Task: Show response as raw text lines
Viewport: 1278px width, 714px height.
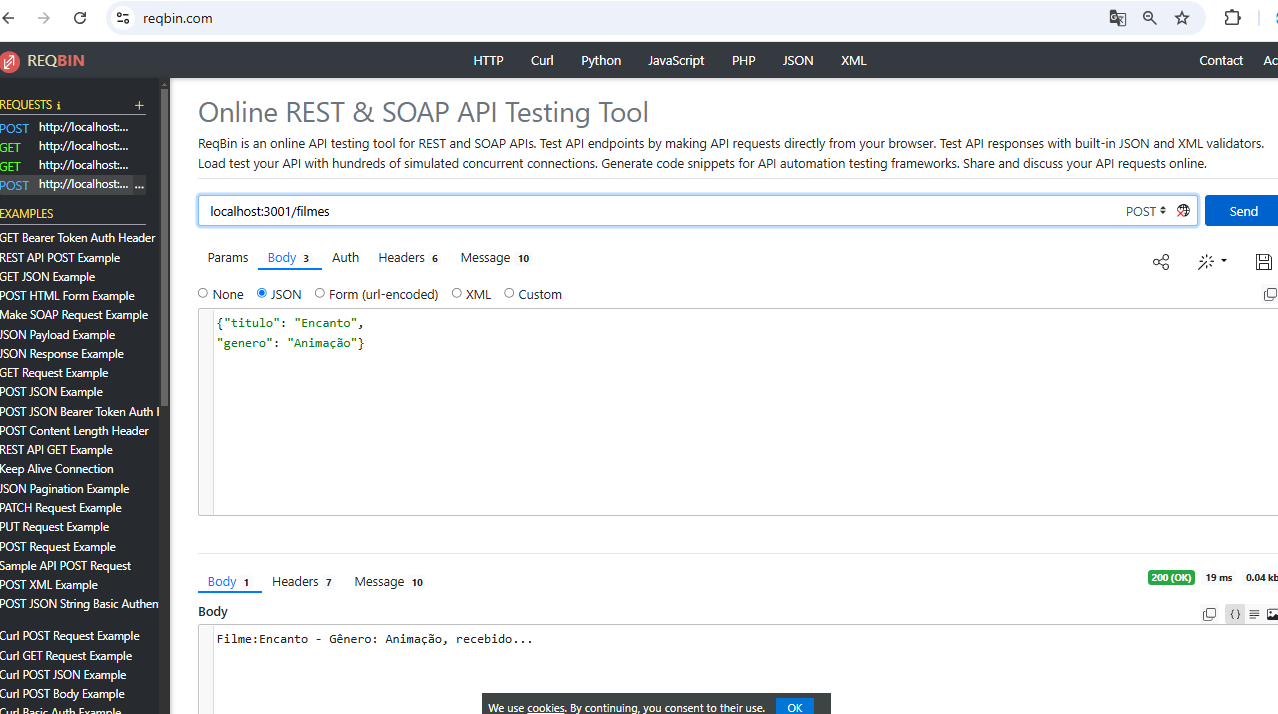Action: [x=1254, y=614]
